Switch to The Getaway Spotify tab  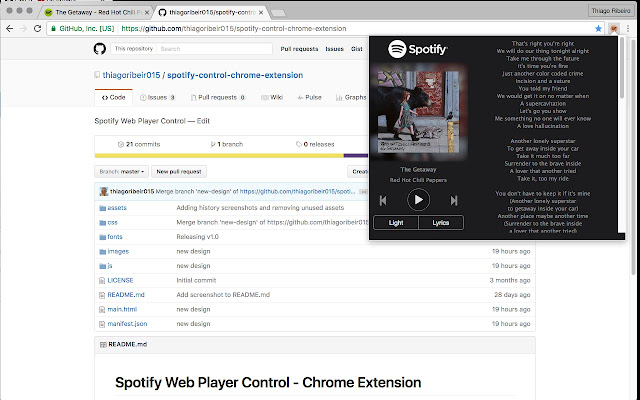coord(96,12)
